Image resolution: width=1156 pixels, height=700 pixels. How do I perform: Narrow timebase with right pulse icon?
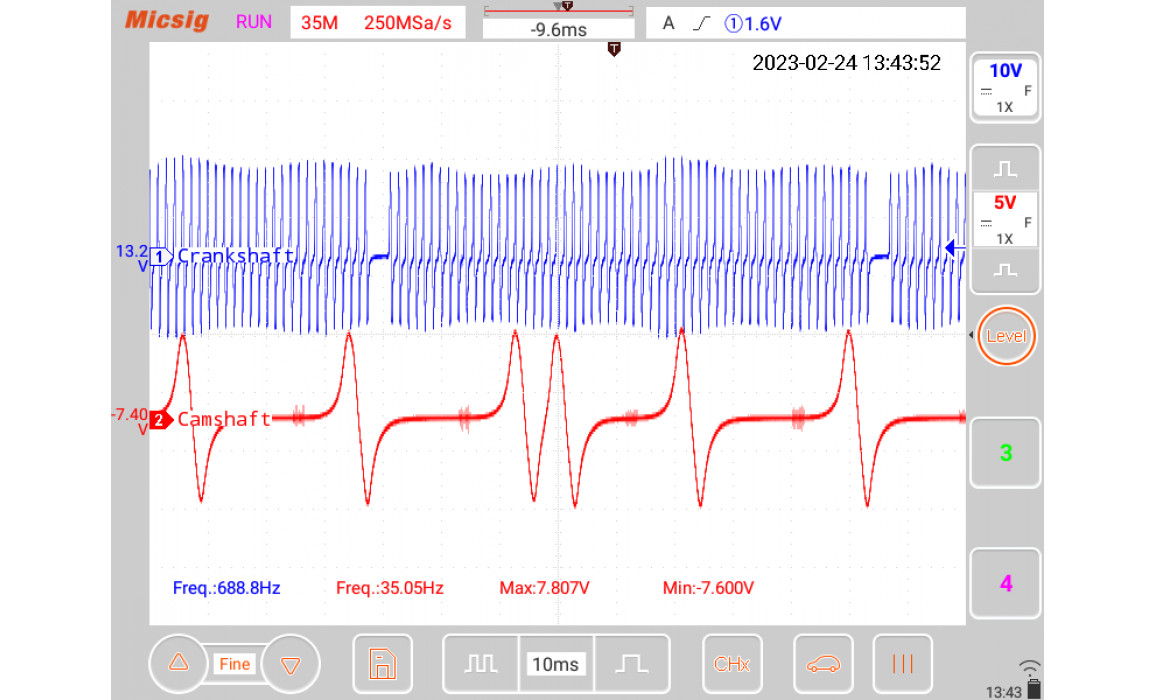click(x=631, y=664)
